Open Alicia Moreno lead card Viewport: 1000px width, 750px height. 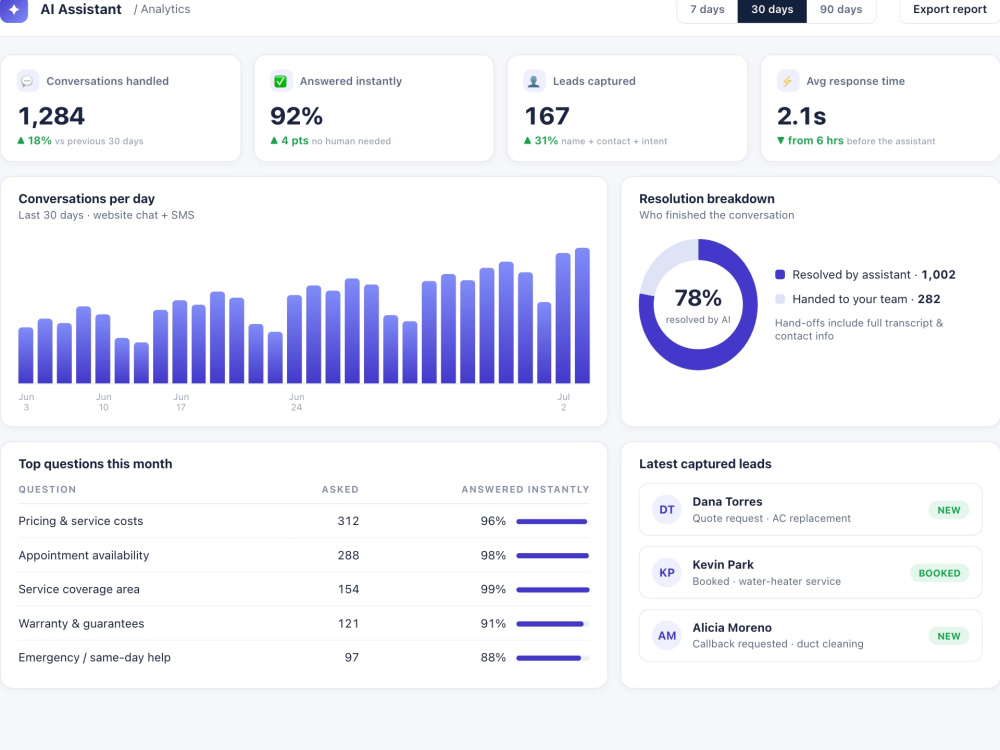(x=811, y=636)
